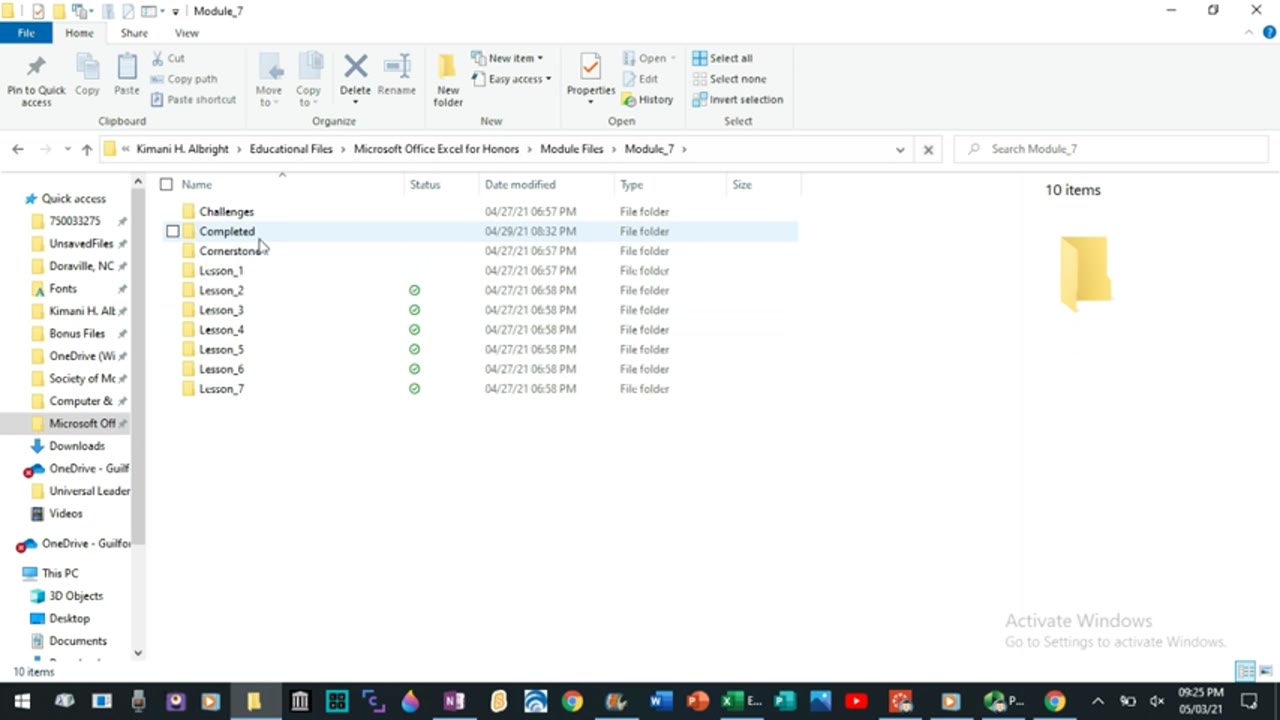The image size is (1280, 720).
Task: Click Select none in ribbon
Action: pyautogui.click(x=729, y=79)
